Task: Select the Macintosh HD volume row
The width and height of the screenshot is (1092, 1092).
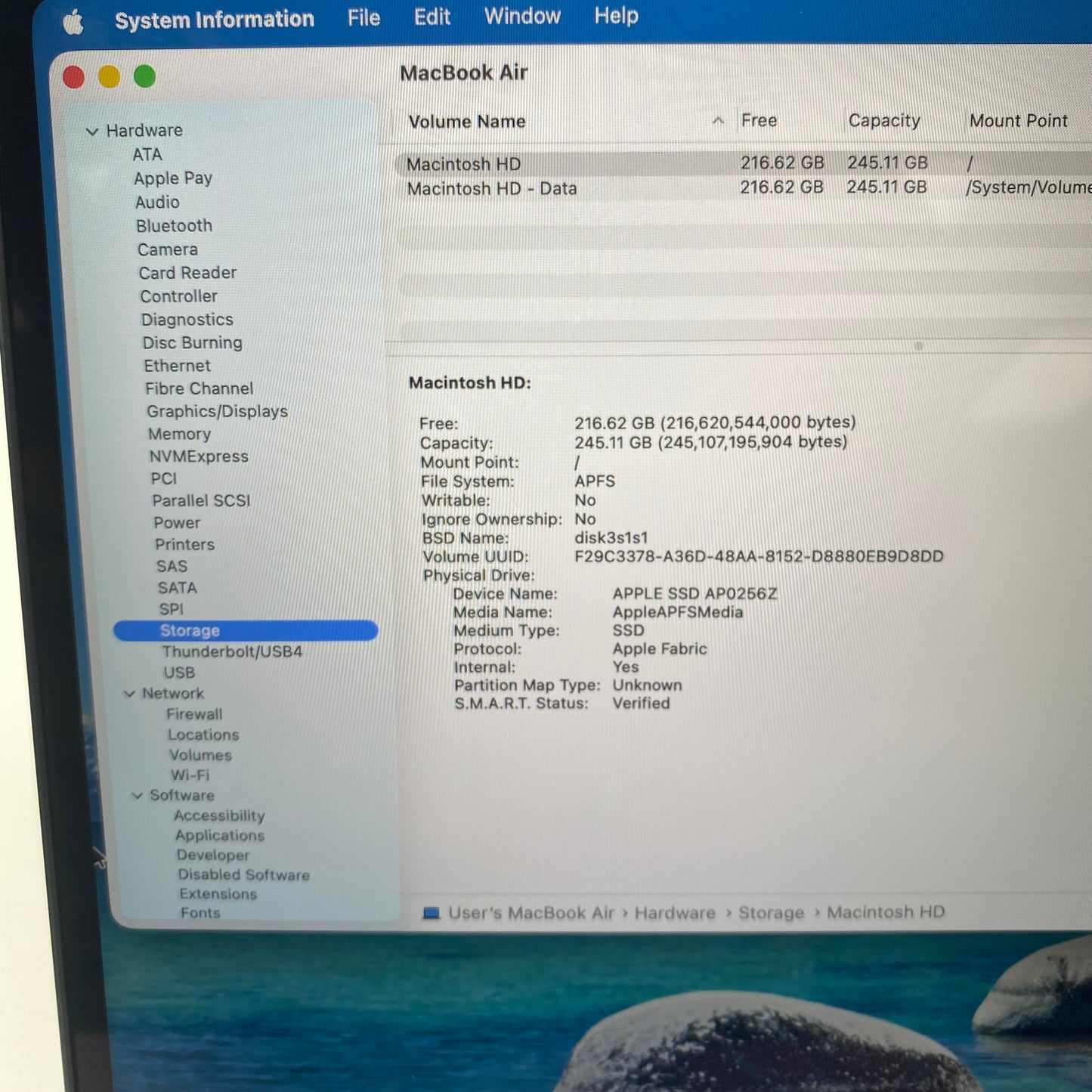Action: click(x=743, y=164)
